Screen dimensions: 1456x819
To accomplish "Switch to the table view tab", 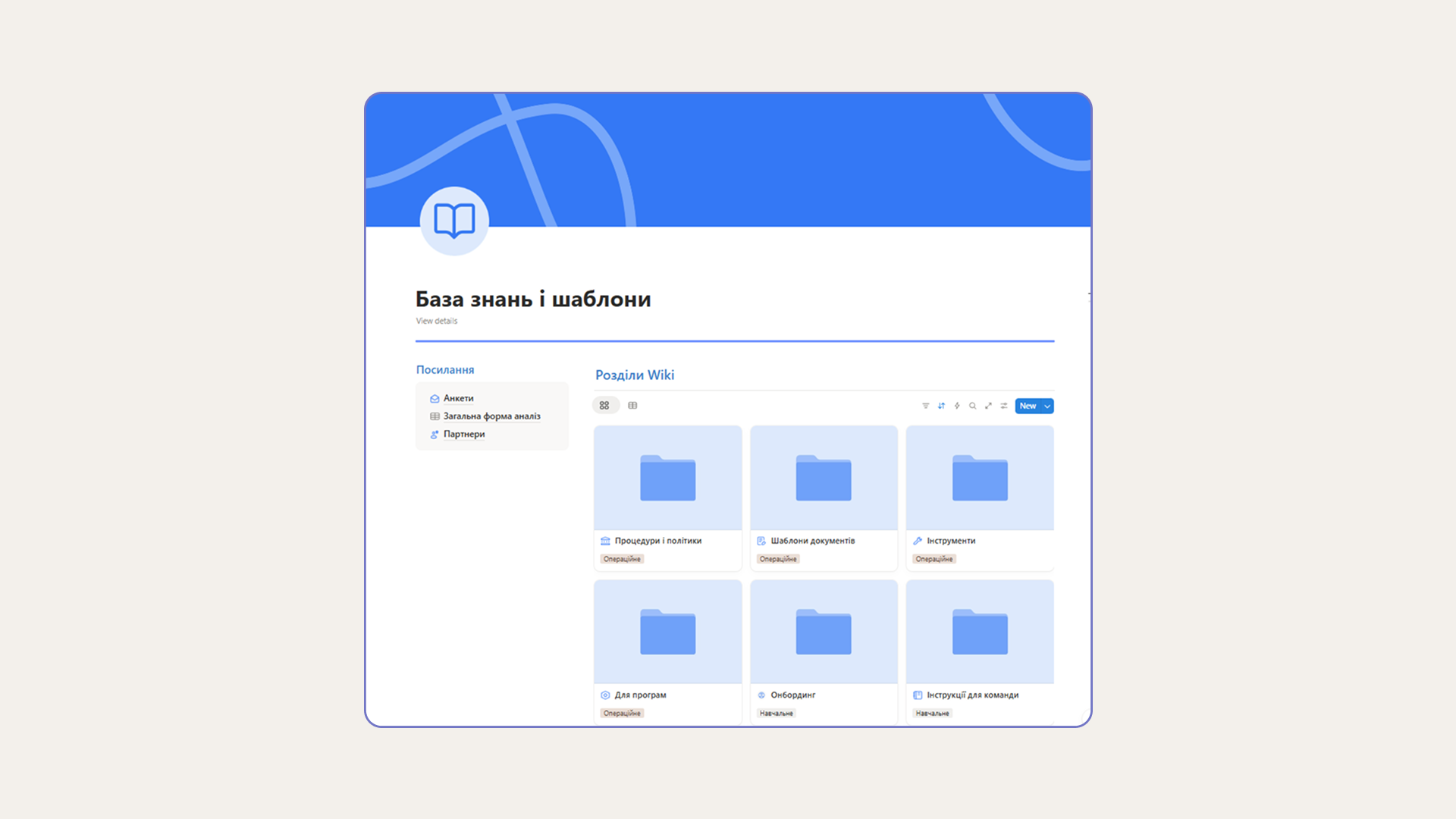I will pyautogui.click(x=632, y=406).
